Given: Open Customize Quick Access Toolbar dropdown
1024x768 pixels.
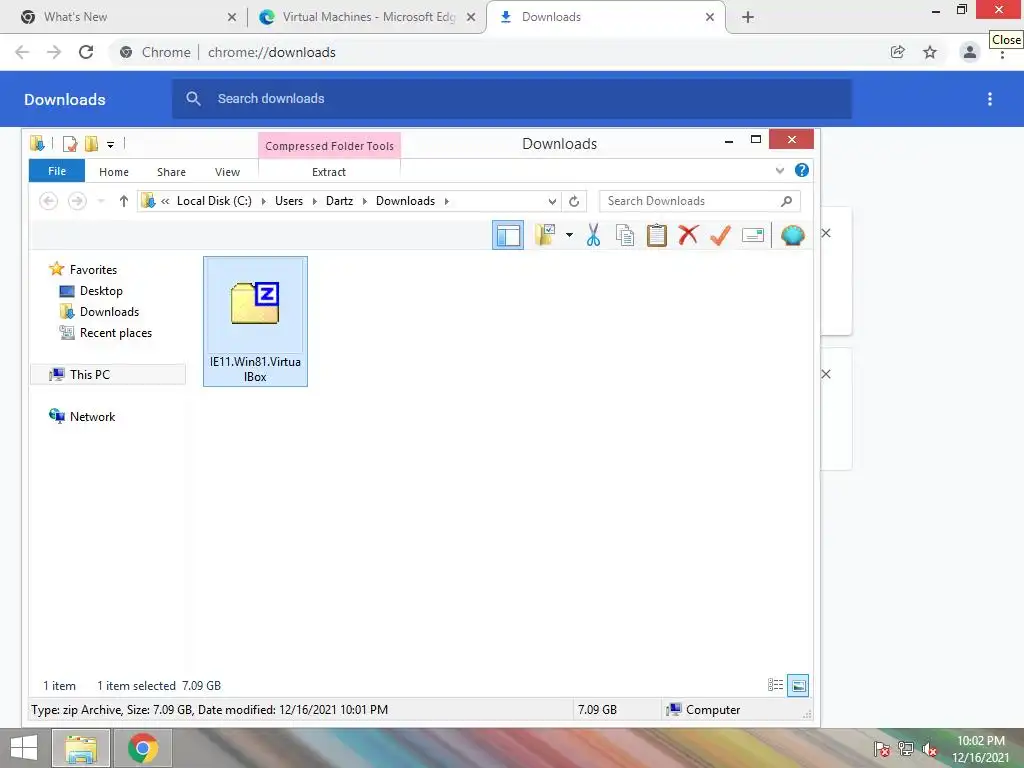Looking at the screenshot, I should (110, 144).
